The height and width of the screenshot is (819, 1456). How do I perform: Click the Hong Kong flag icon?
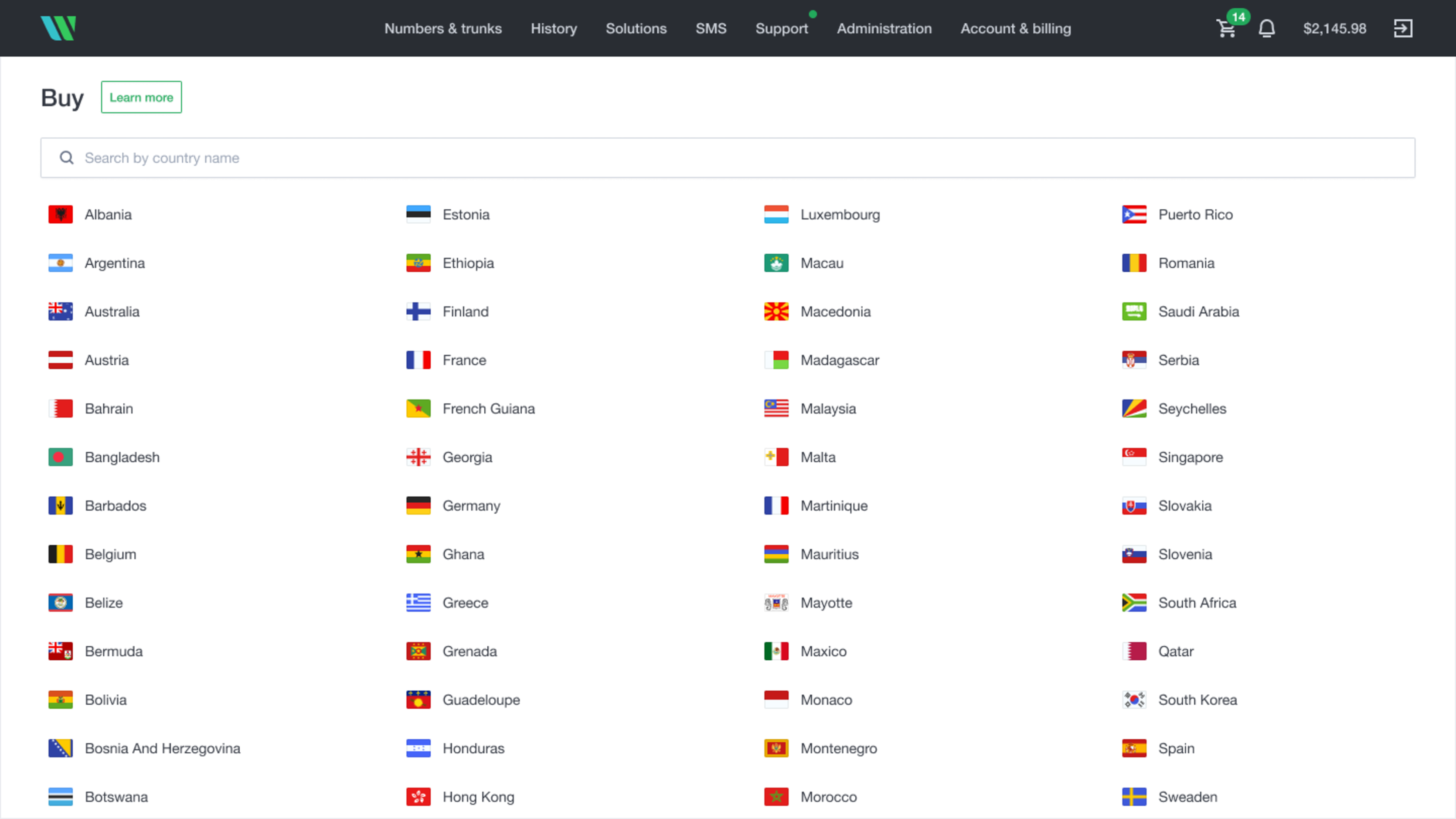[x=418, y=797]
